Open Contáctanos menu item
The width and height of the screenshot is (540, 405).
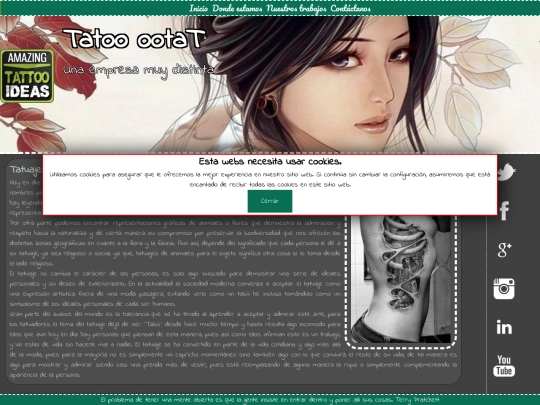pos(351,8)
